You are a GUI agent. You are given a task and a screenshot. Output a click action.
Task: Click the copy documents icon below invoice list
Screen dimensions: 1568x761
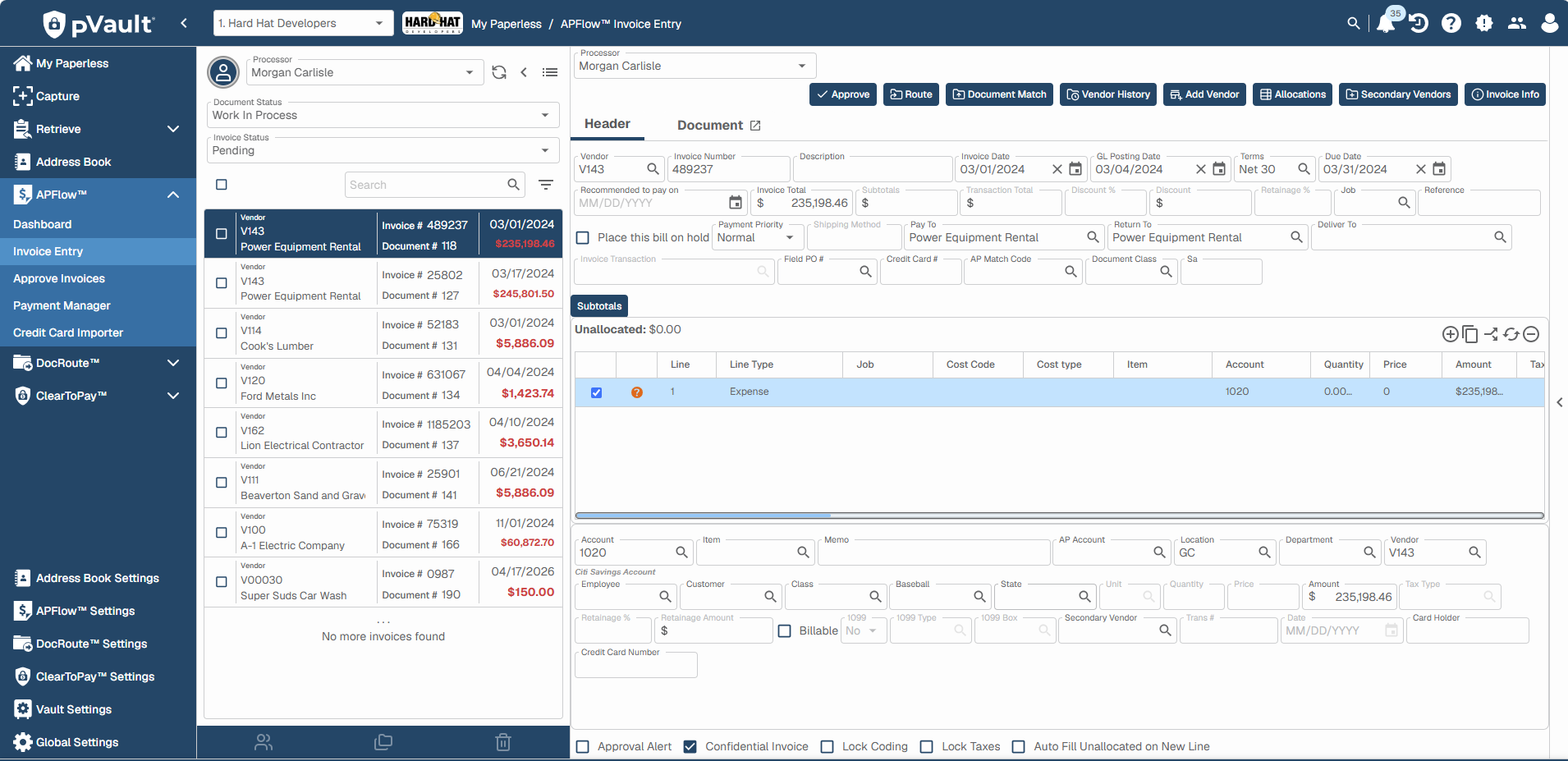pos(383,742)
